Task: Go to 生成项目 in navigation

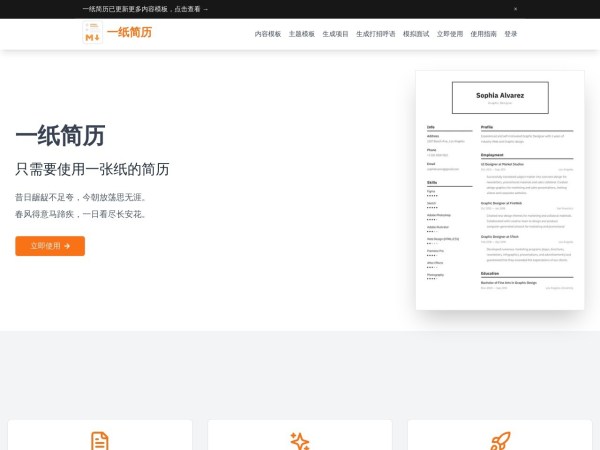Action: click(x=335, y=34)
